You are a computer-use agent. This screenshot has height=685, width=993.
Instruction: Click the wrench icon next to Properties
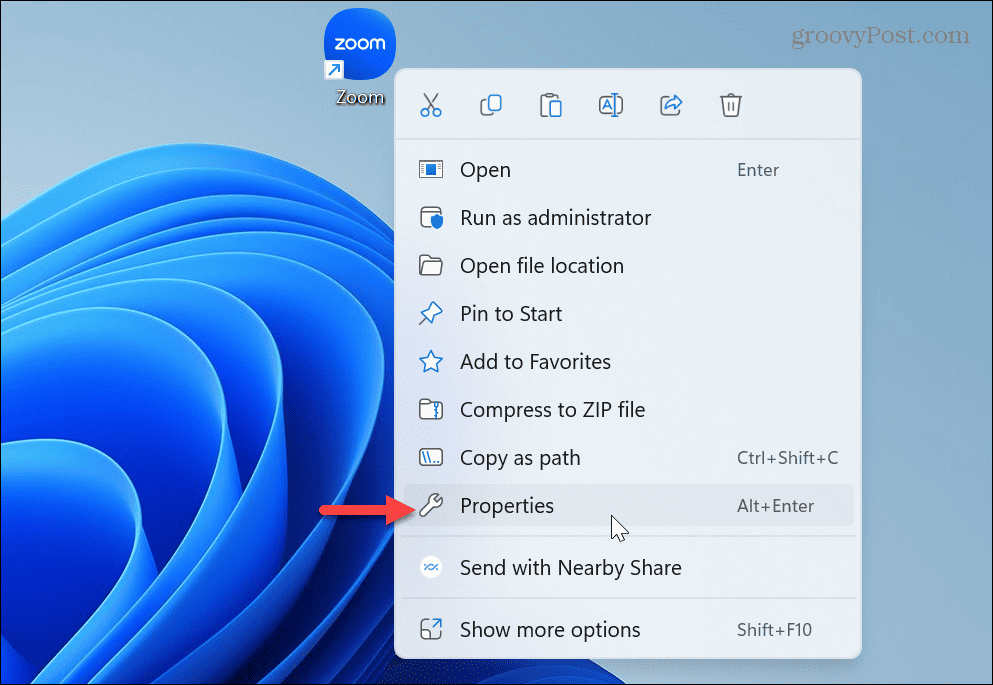[431, 506]
